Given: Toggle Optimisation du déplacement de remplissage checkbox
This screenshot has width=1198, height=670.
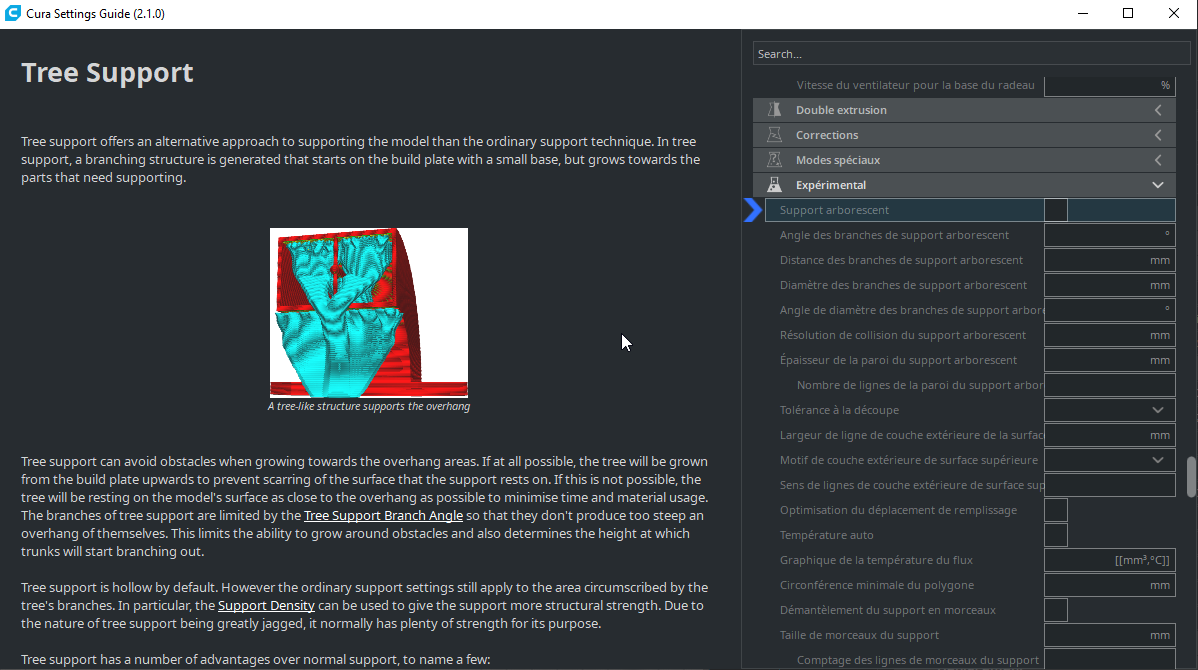Looking at the screenshot, I should 1055,510.
